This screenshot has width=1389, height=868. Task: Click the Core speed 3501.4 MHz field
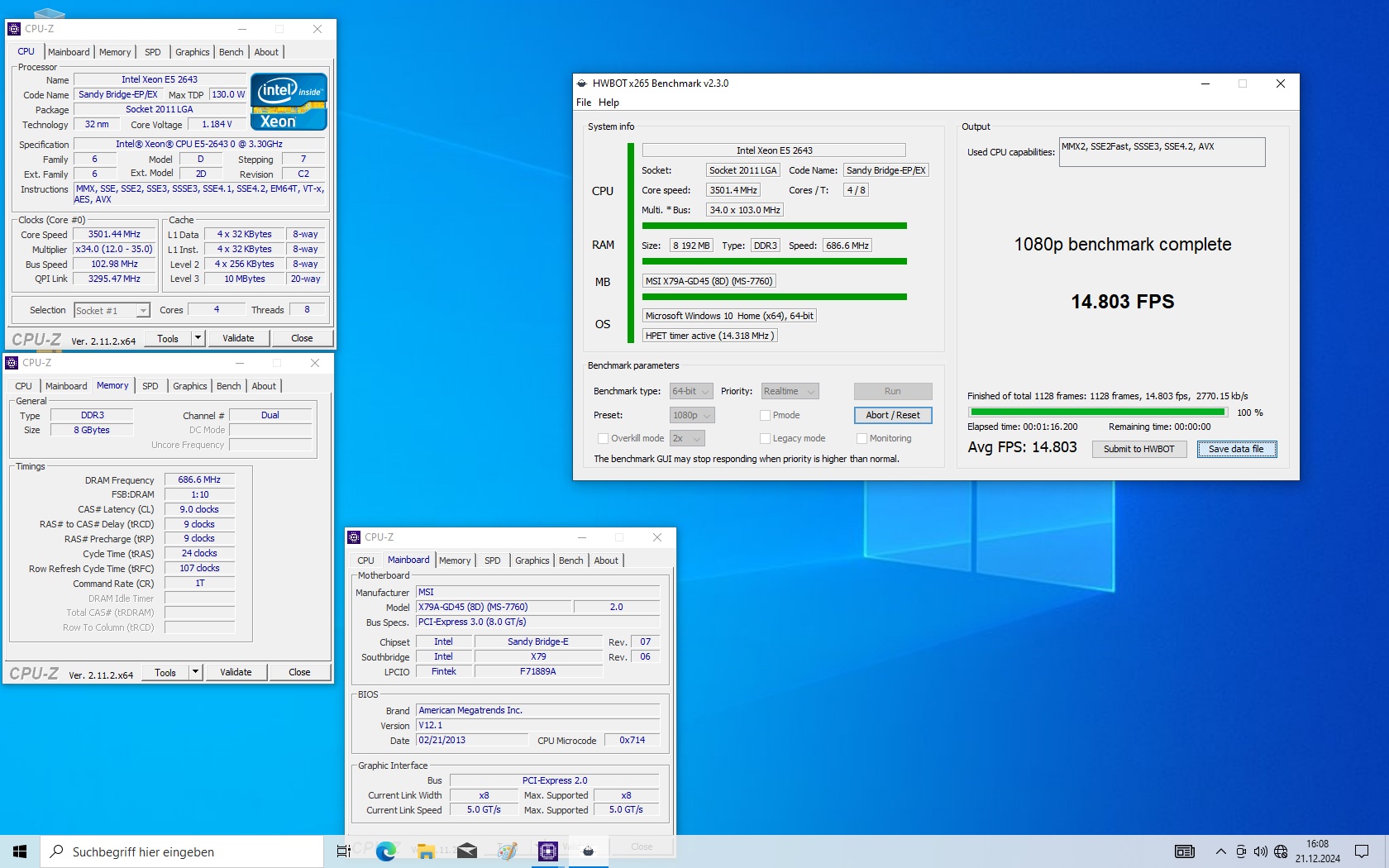pos(733,190)
